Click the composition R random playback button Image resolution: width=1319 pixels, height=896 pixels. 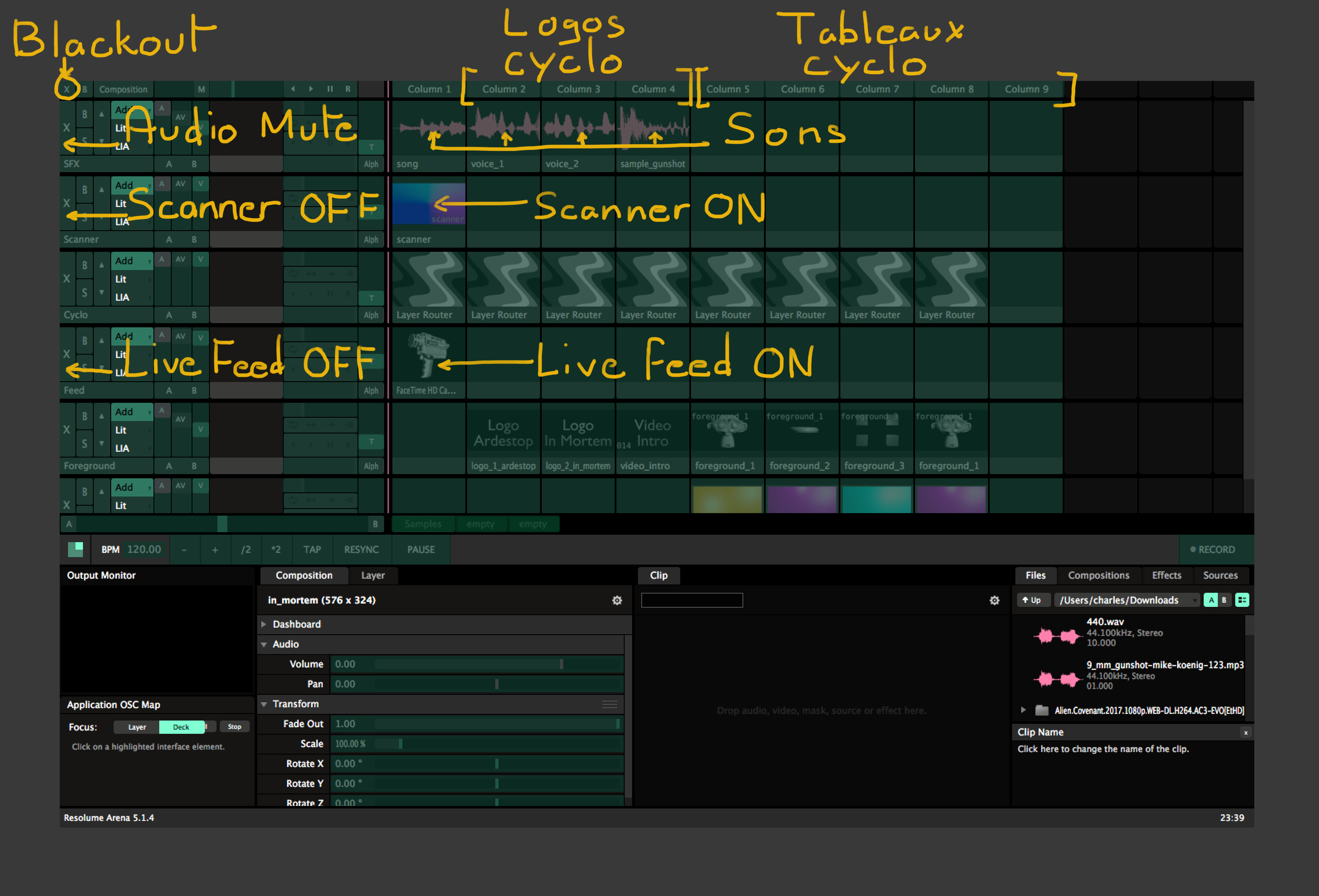[348, 89]
